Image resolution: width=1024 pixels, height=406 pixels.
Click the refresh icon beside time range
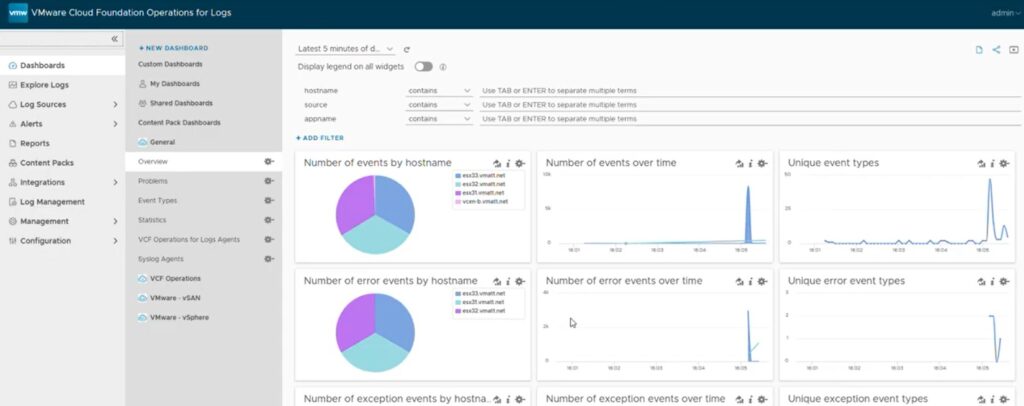tap(407, 49)
